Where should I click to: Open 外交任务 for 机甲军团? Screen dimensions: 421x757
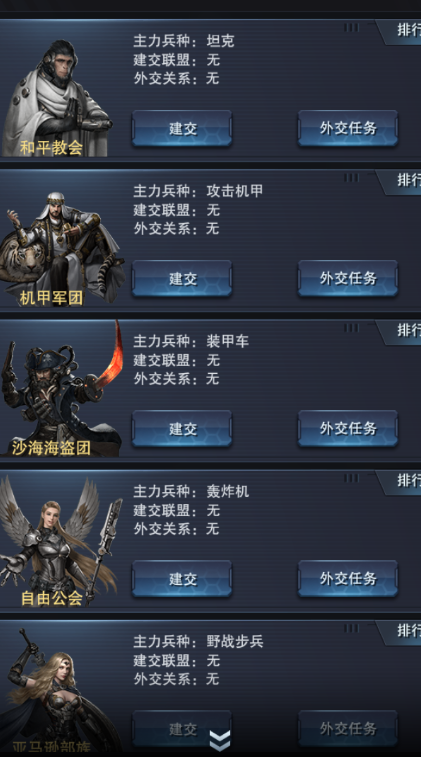coord(348,279)
